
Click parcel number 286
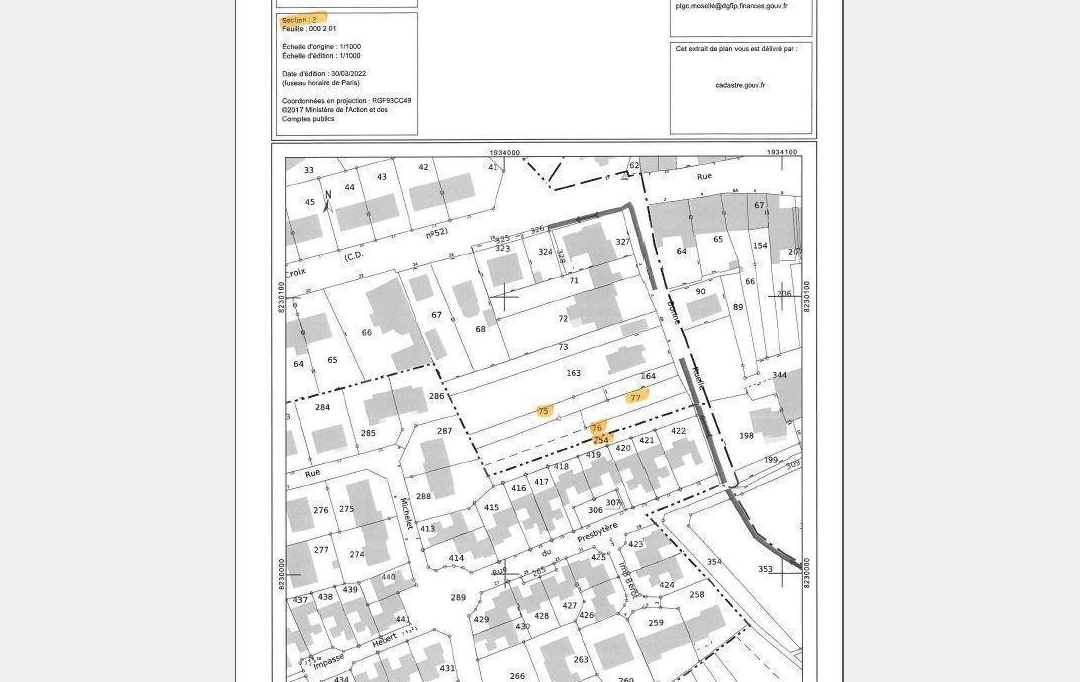437,396
